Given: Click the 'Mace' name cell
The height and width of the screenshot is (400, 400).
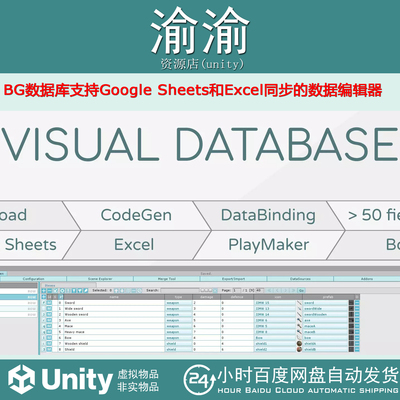Looking at the screenshot, I should click(x=114, y=326).
